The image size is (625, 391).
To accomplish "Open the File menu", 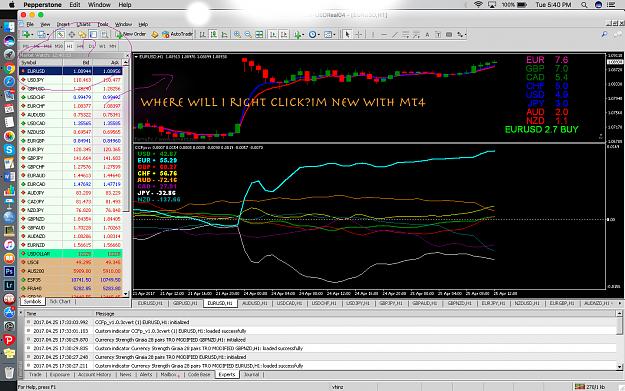I will tap(30, 24).
